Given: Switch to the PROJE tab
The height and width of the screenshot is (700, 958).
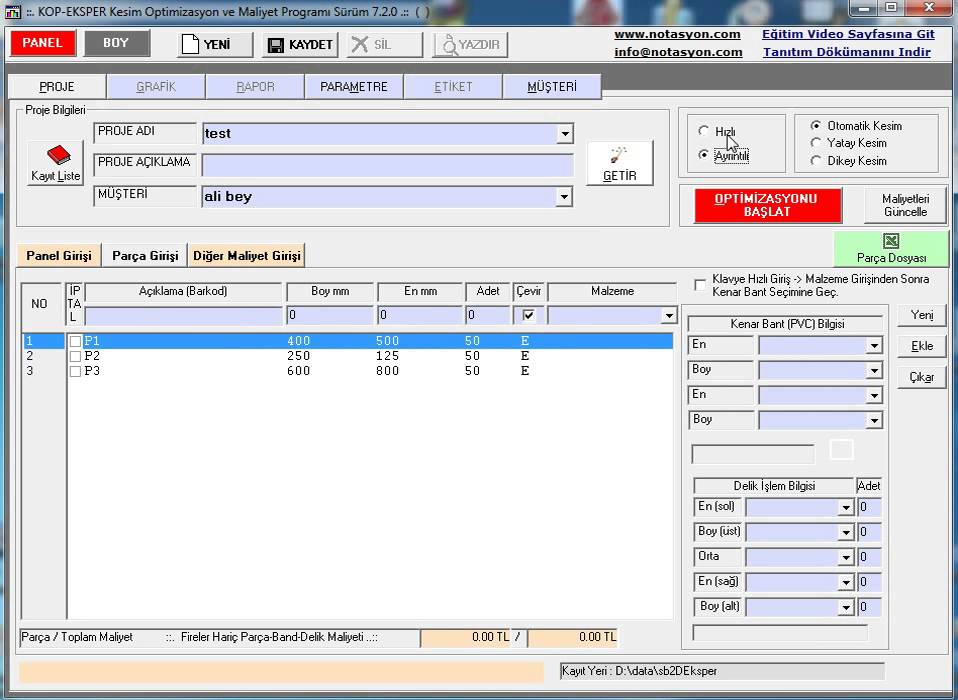Looking at the screenshot, I should [57, 87].
